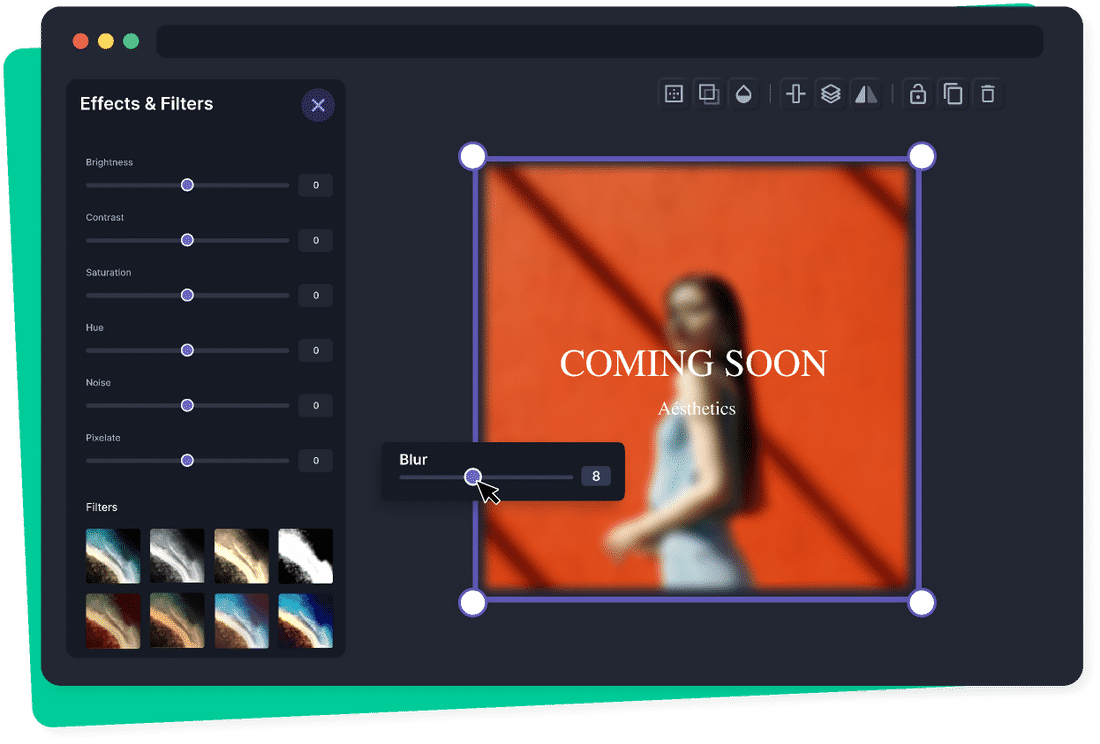Select the align center toolbar icon
This screenshot has width=1100, height=744.
click(796, 93)
